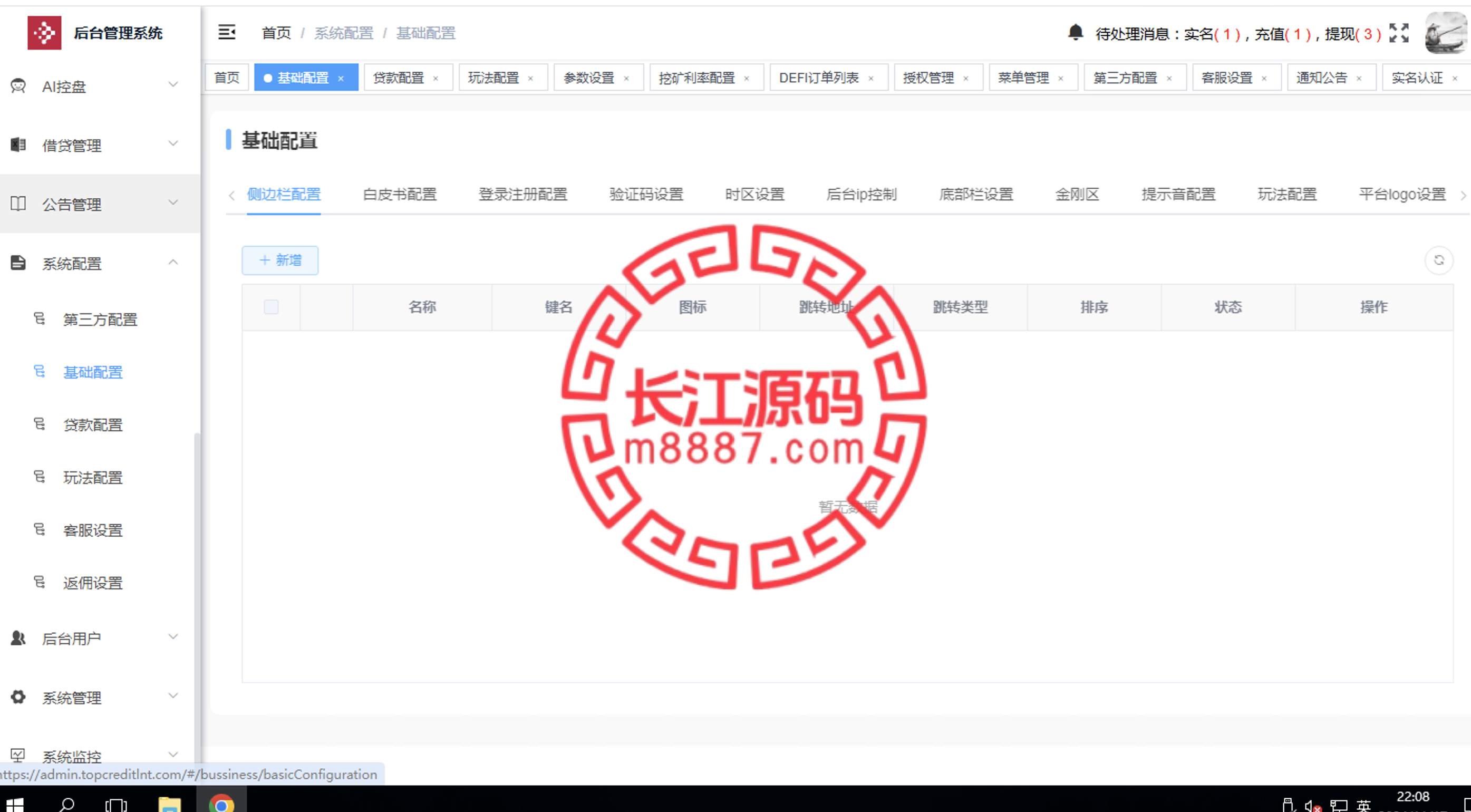Expand the 系统监控 menu chevron
Screen dimensions: 1471x812
point(173,755)
